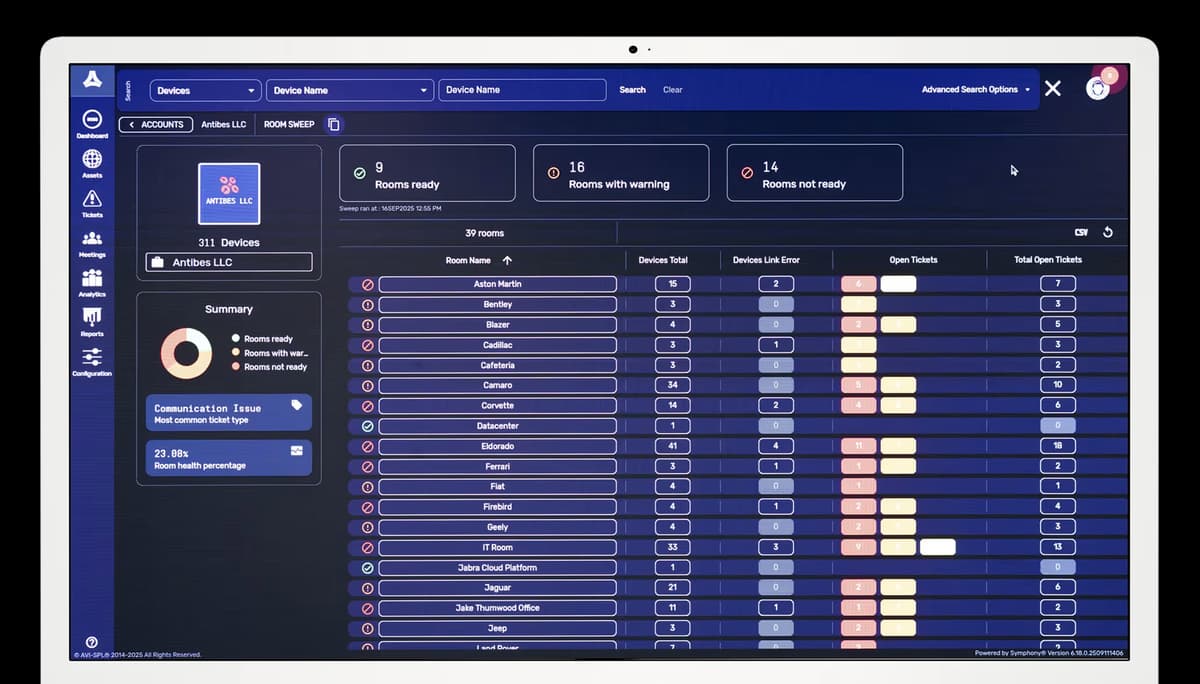
Task: Open the help question mark icon
Action: pyautogui.click(x=92, y=642)
